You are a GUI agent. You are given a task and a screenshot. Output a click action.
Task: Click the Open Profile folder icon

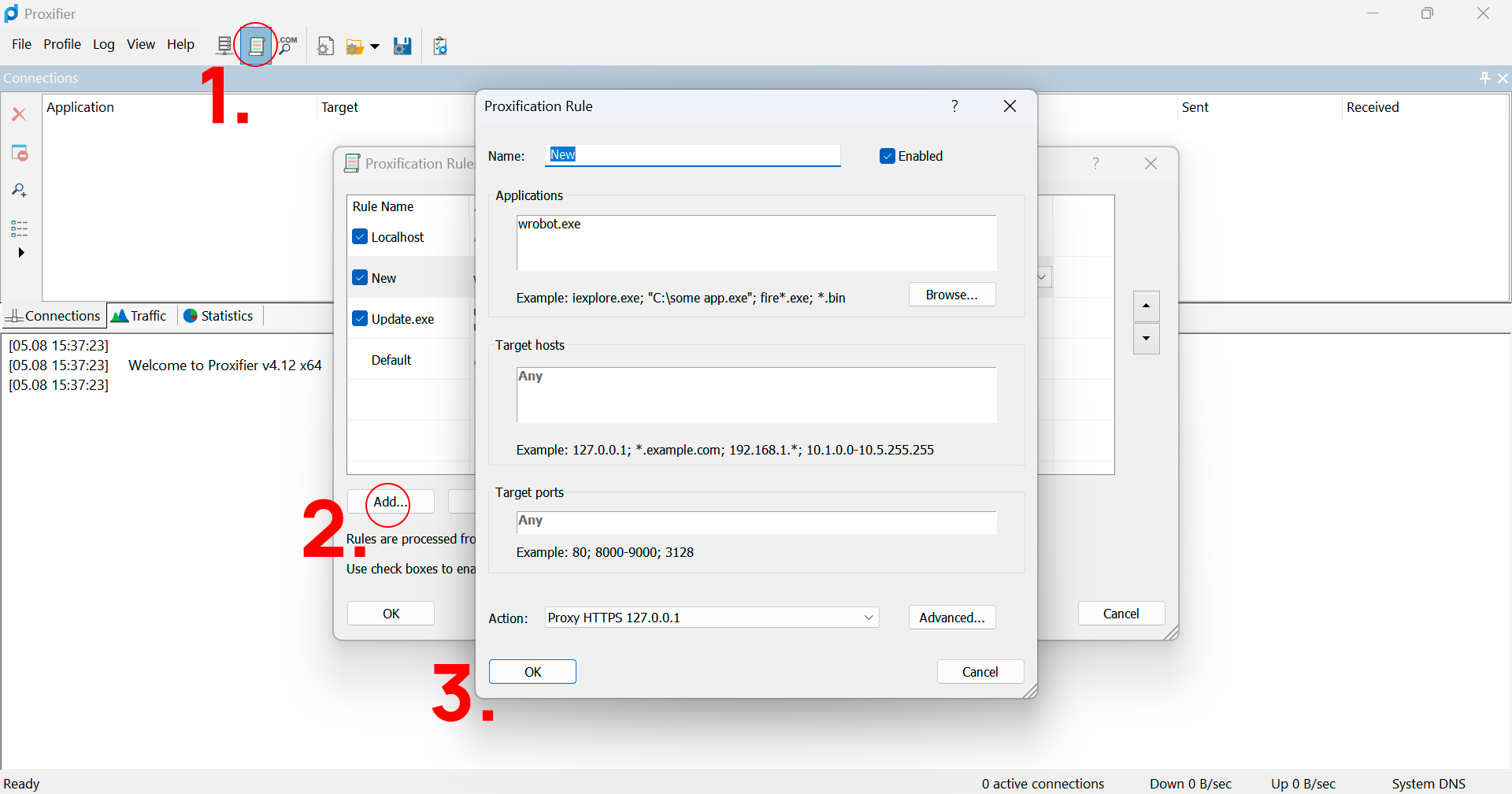[x=355, y=47]
